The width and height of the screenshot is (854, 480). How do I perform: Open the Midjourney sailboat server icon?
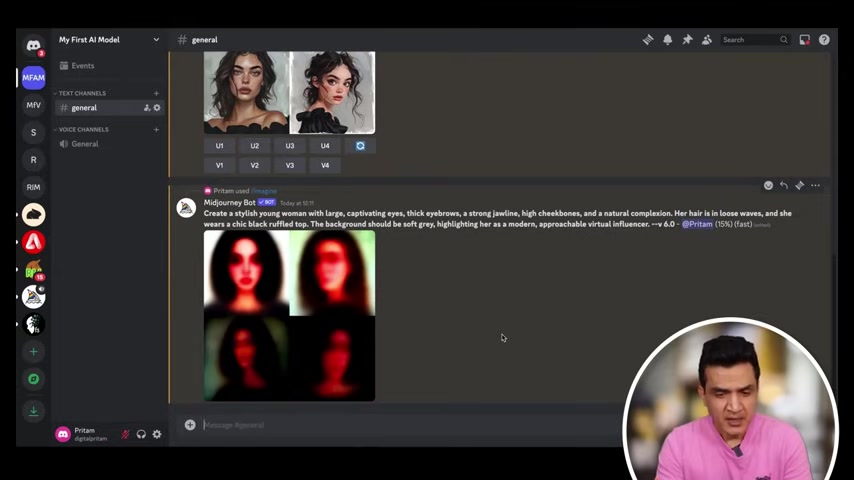tap(33, 297)
